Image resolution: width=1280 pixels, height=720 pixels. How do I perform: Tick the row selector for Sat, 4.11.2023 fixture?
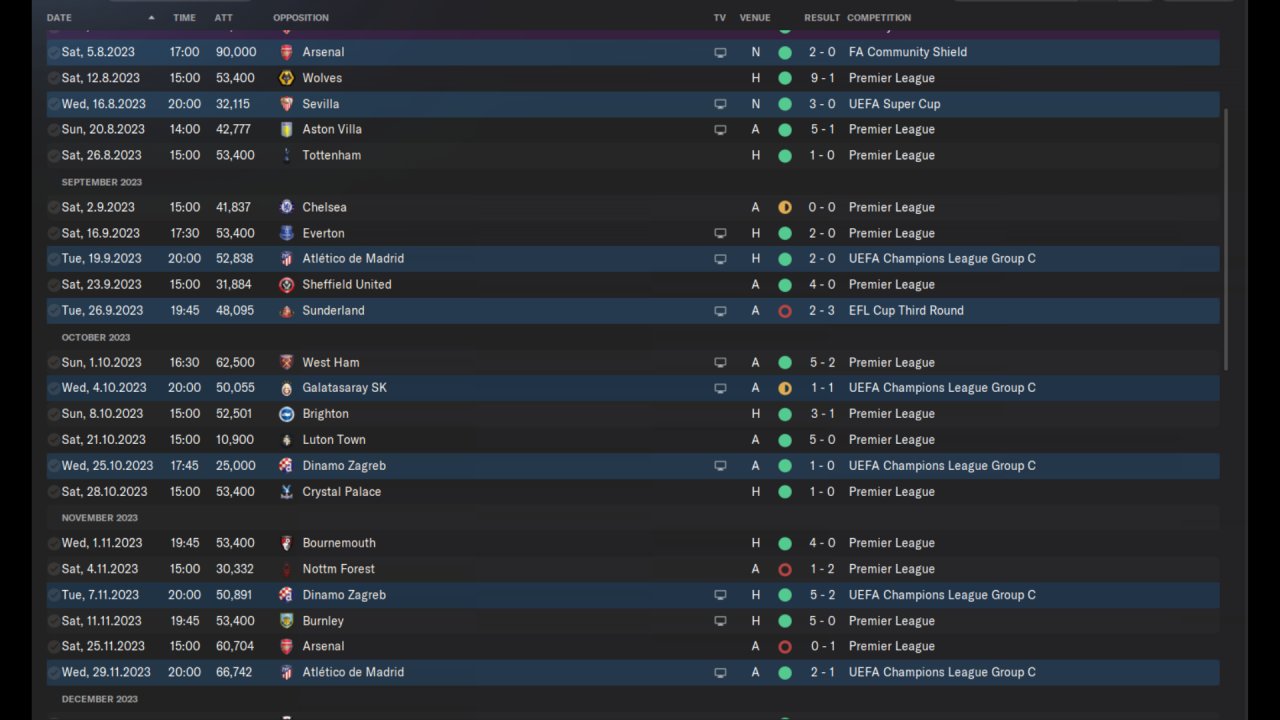click(x=53, y=569)
